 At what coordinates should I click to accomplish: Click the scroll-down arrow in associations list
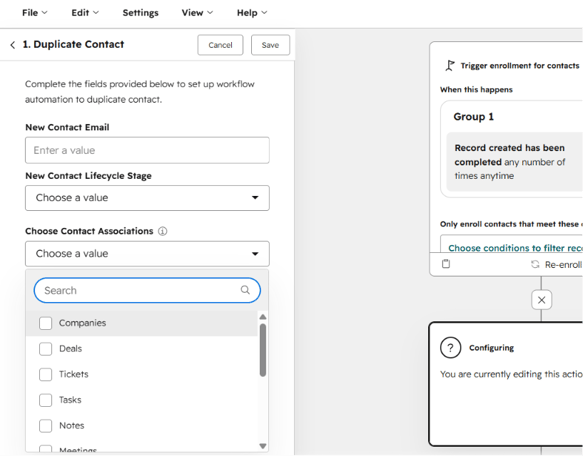(263, 446)
